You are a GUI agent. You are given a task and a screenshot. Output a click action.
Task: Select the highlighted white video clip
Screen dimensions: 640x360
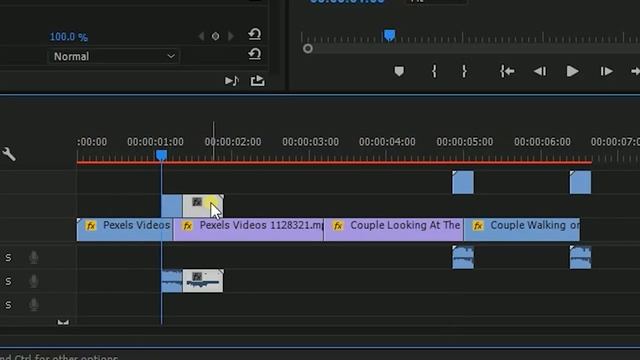203,206
